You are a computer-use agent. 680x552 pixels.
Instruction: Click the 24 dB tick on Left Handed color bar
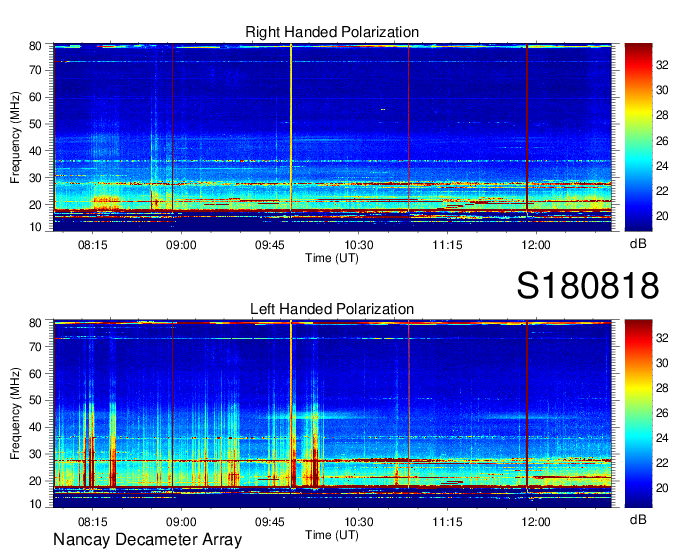(662, 438)
